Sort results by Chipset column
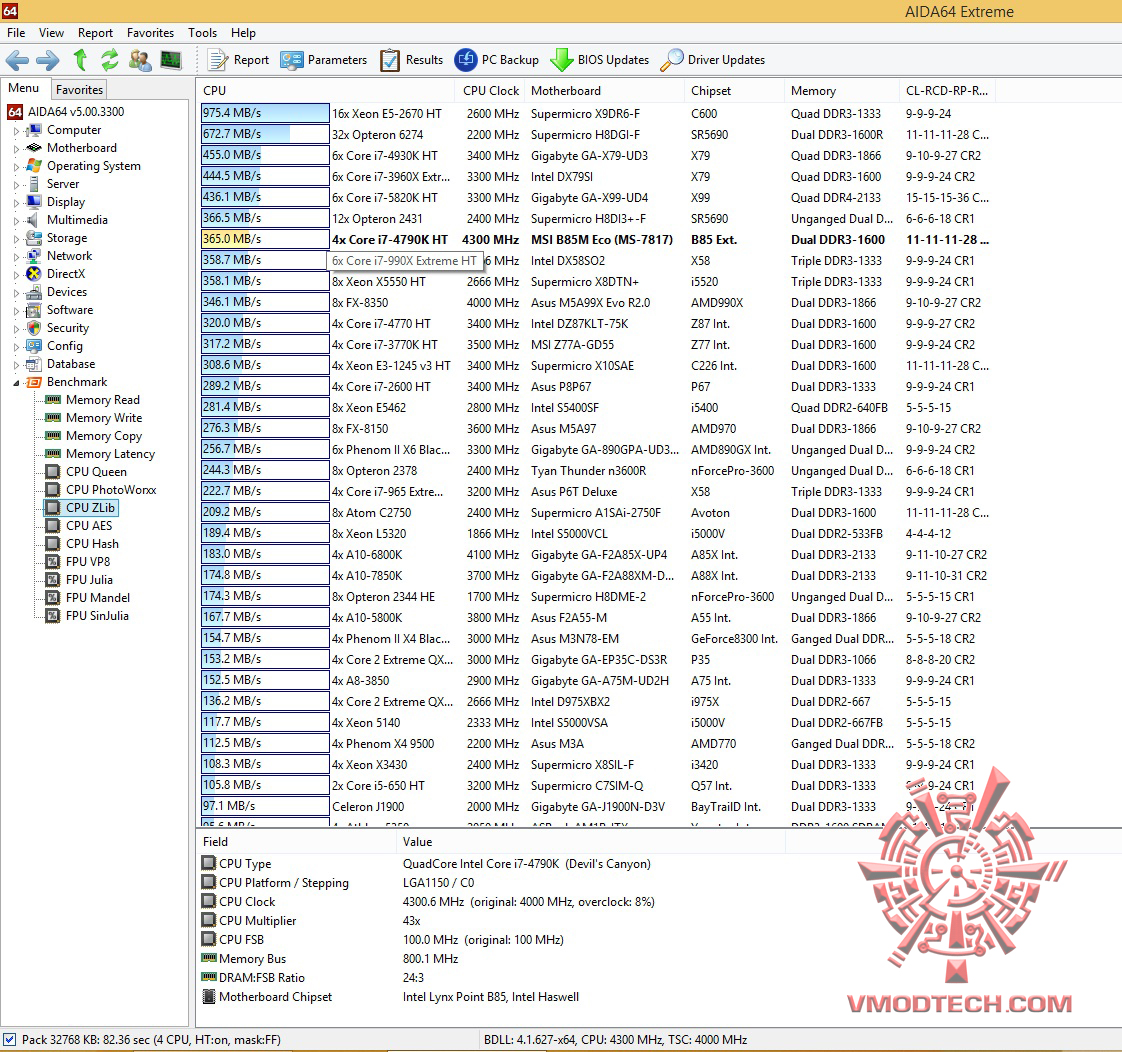Image resolution: width=1122 pixels, height=1052 pixels. point(733,91)
